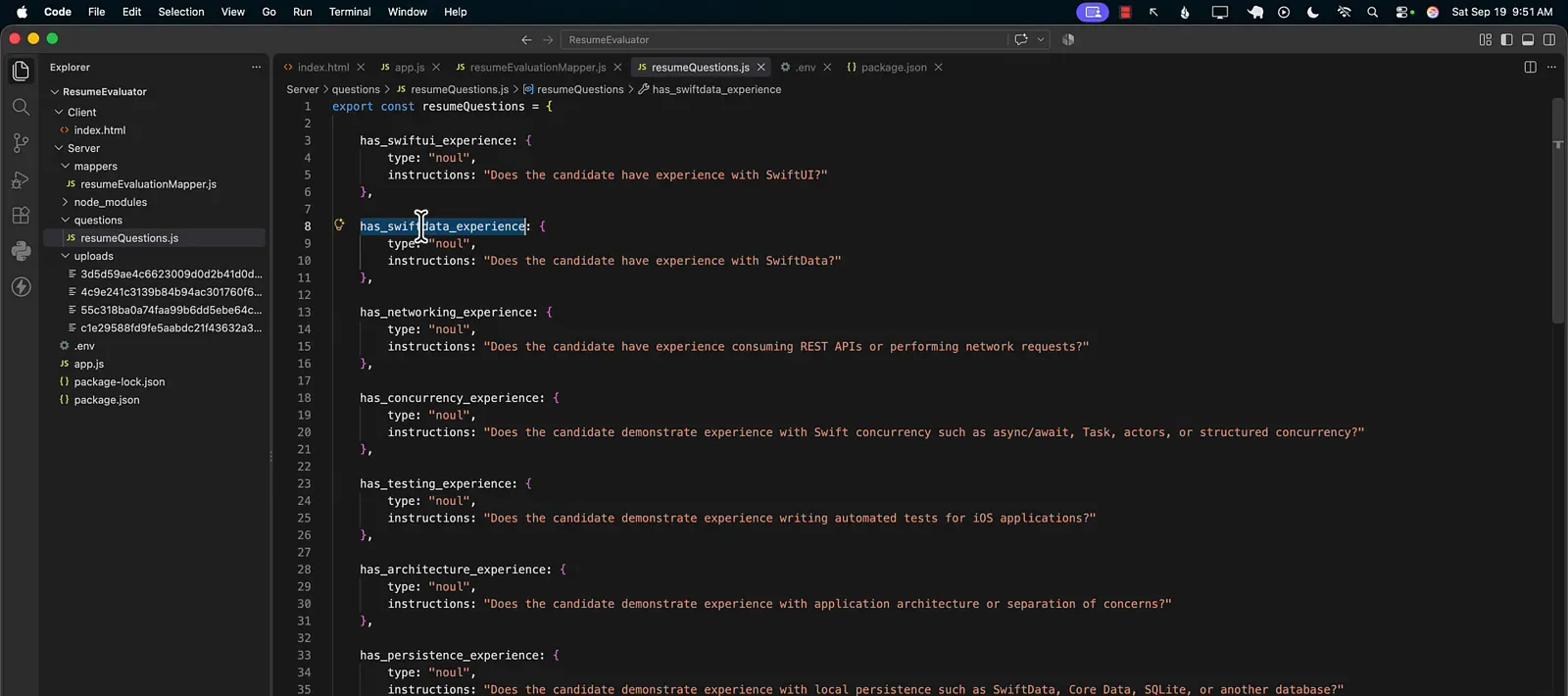The image size is (1568, 696).
Task: Open macOS Spotlight search icon
Action: click(x=1372, y=12)
